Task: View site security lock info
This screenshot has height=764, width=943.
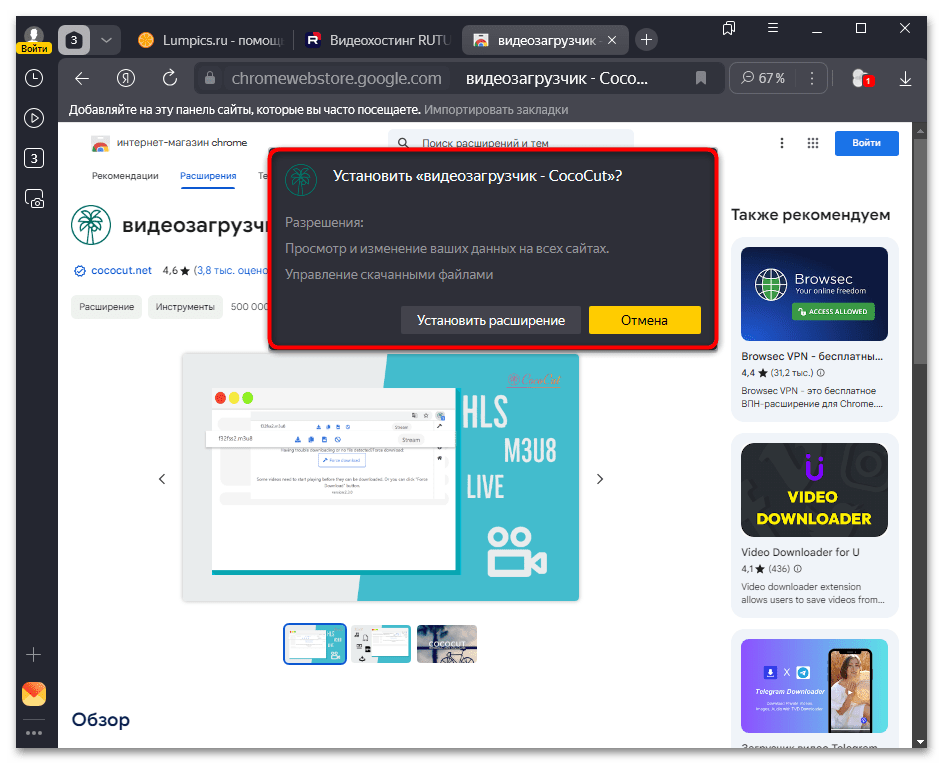Action: [x=210, y=78]
